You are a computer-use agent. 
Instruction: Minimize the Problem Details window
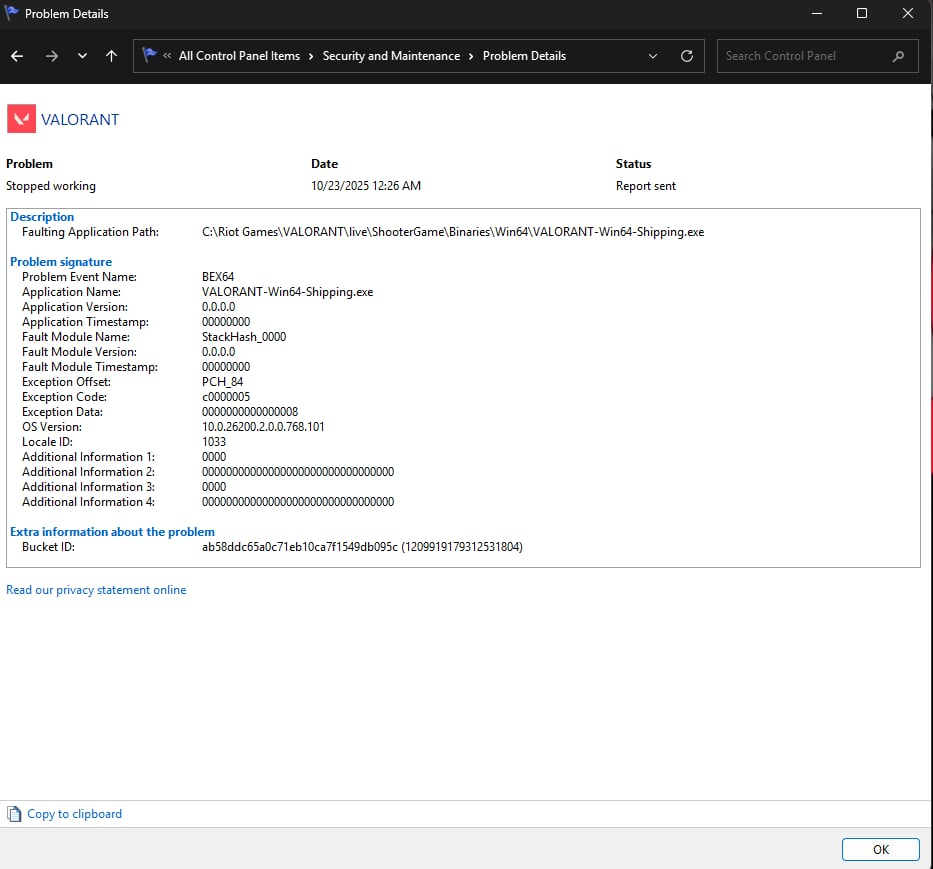click(817, 13)
